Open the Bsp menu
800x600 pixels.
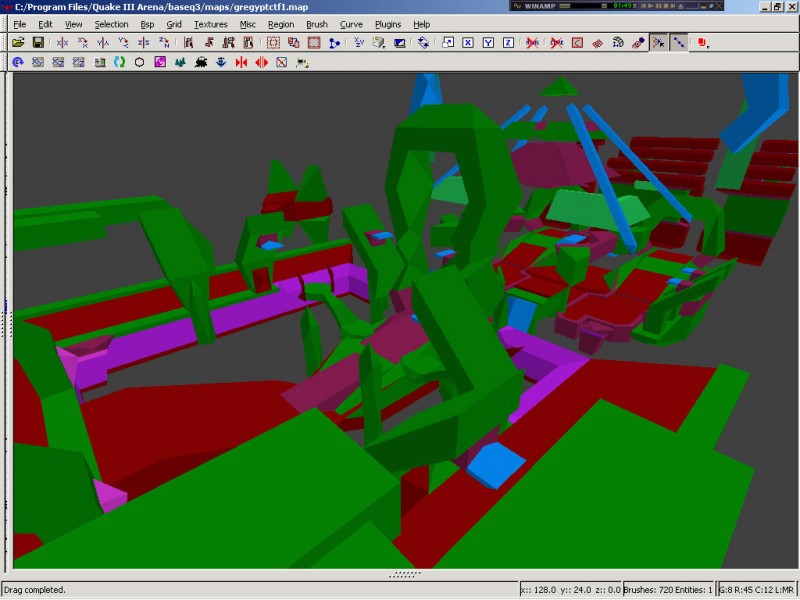[x=147, y=24]
